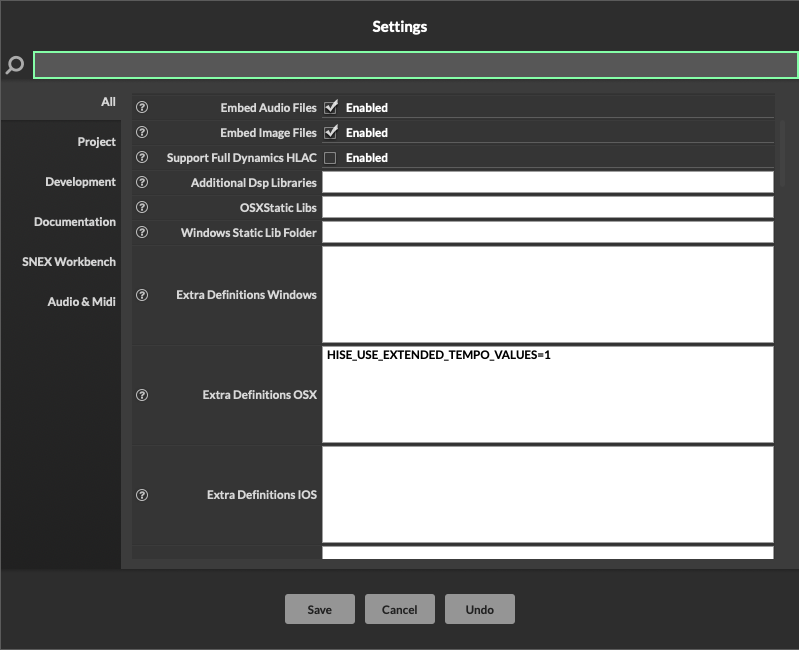This screenshot has height=650, width=799.
Task: Click the Embed Audio Files label
Action: (269, 107)
